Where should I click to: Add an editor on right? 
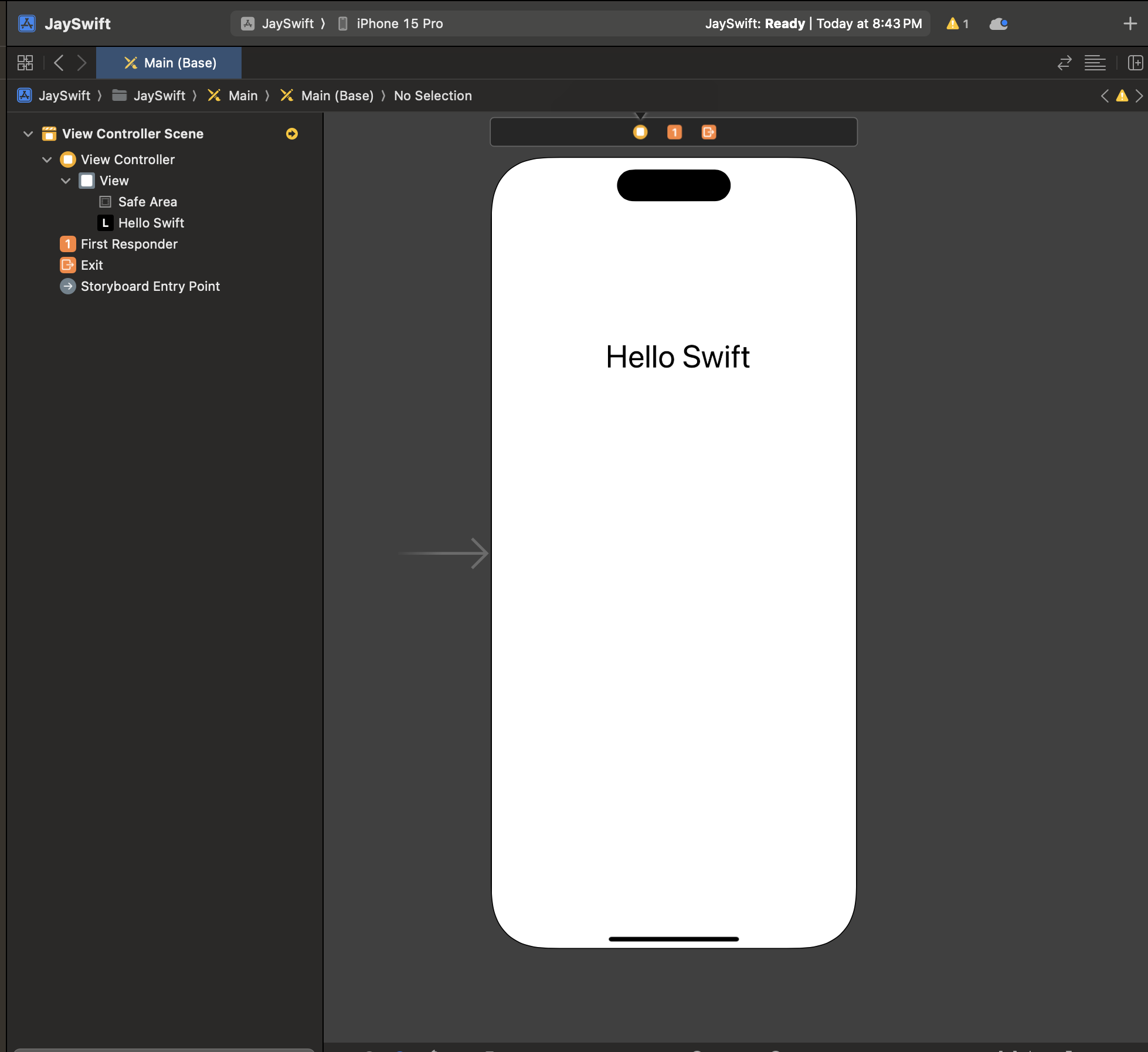click(1135, 63)
